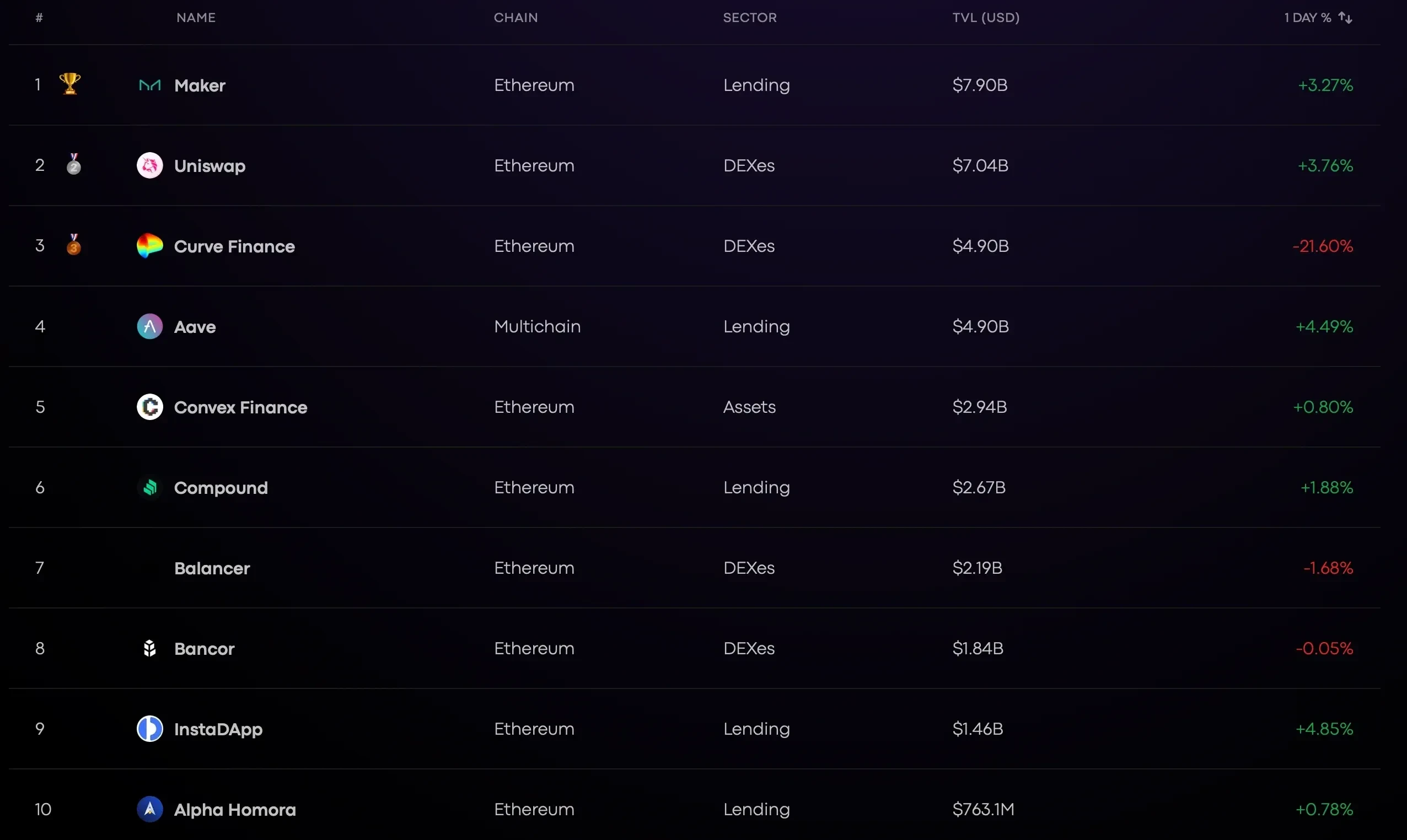Click the Bancor logo icon
Screen dimensions: 1407x840
pyautogui.click(x=149, y=648)
